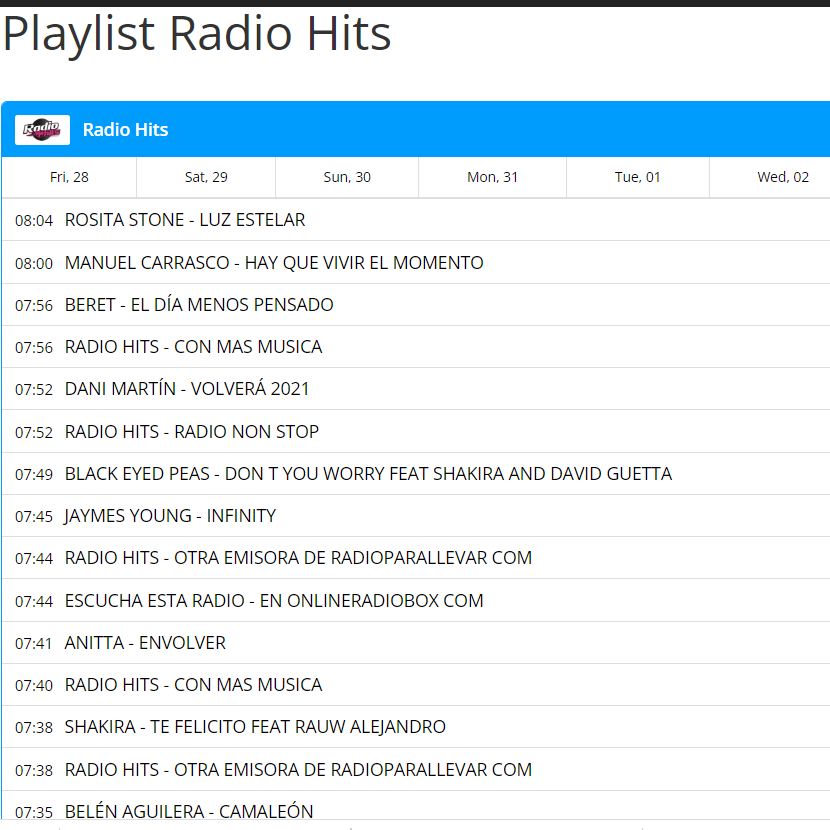
Task: Click Escucha Esta Radio - En Onlineradiobox Com
Action: (274, 601)
